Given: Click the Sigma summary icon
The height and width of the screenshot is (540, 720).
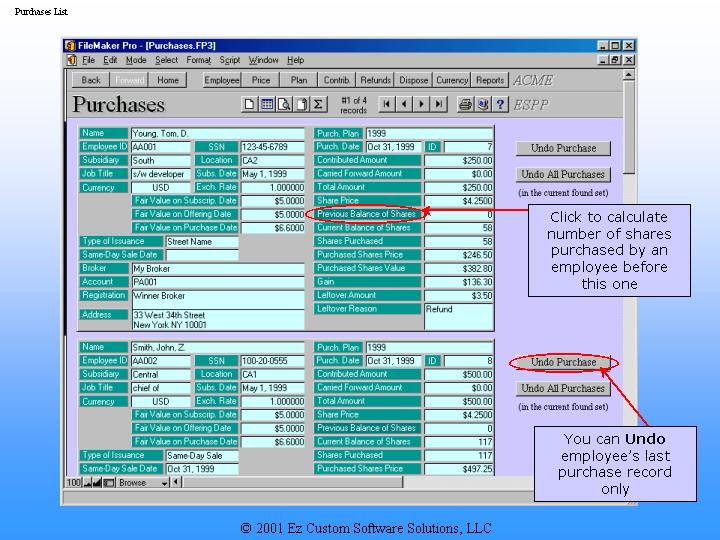Looking at the screenshot, I should (319, 104).
